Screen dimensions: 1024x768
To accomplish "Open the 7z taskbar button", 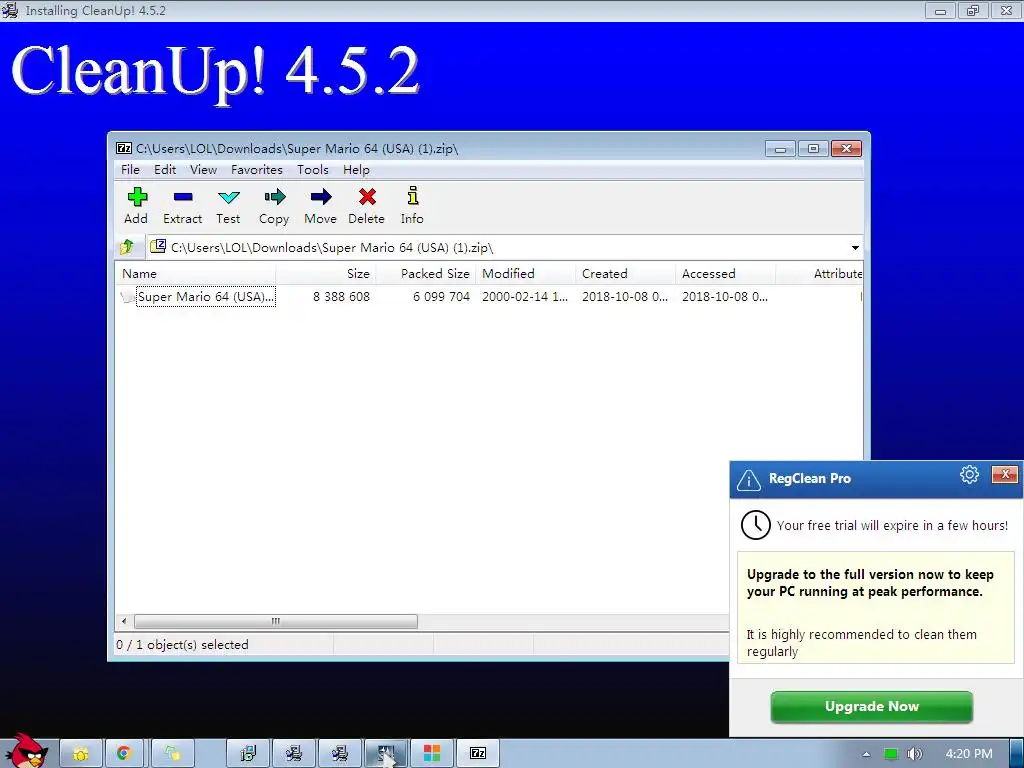I will click(477, 754).
